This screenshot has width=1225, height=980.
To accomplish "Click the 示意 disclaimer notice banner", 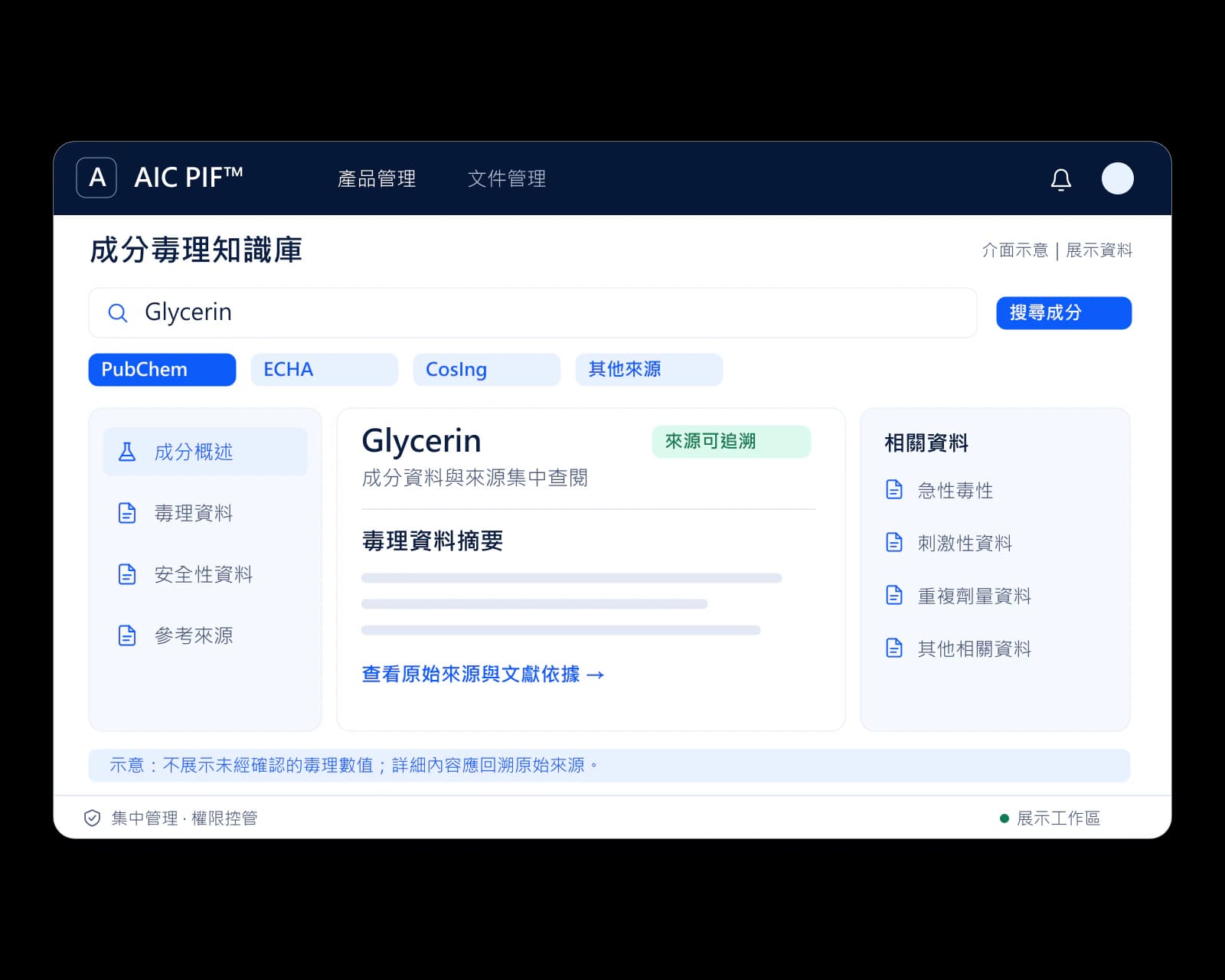I will pos(609,766).
